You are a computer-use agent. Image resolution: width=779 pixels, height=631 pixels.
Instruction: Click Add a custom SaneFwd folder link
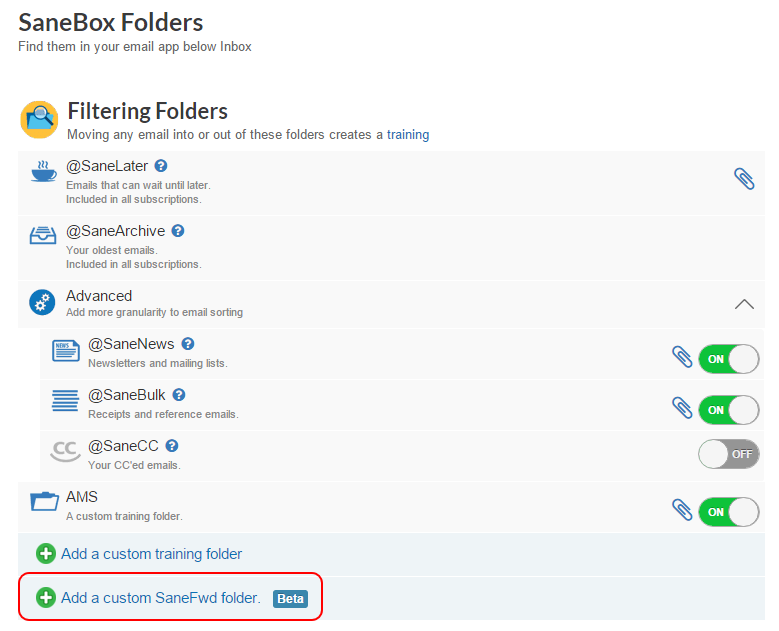tap(161, 598)
